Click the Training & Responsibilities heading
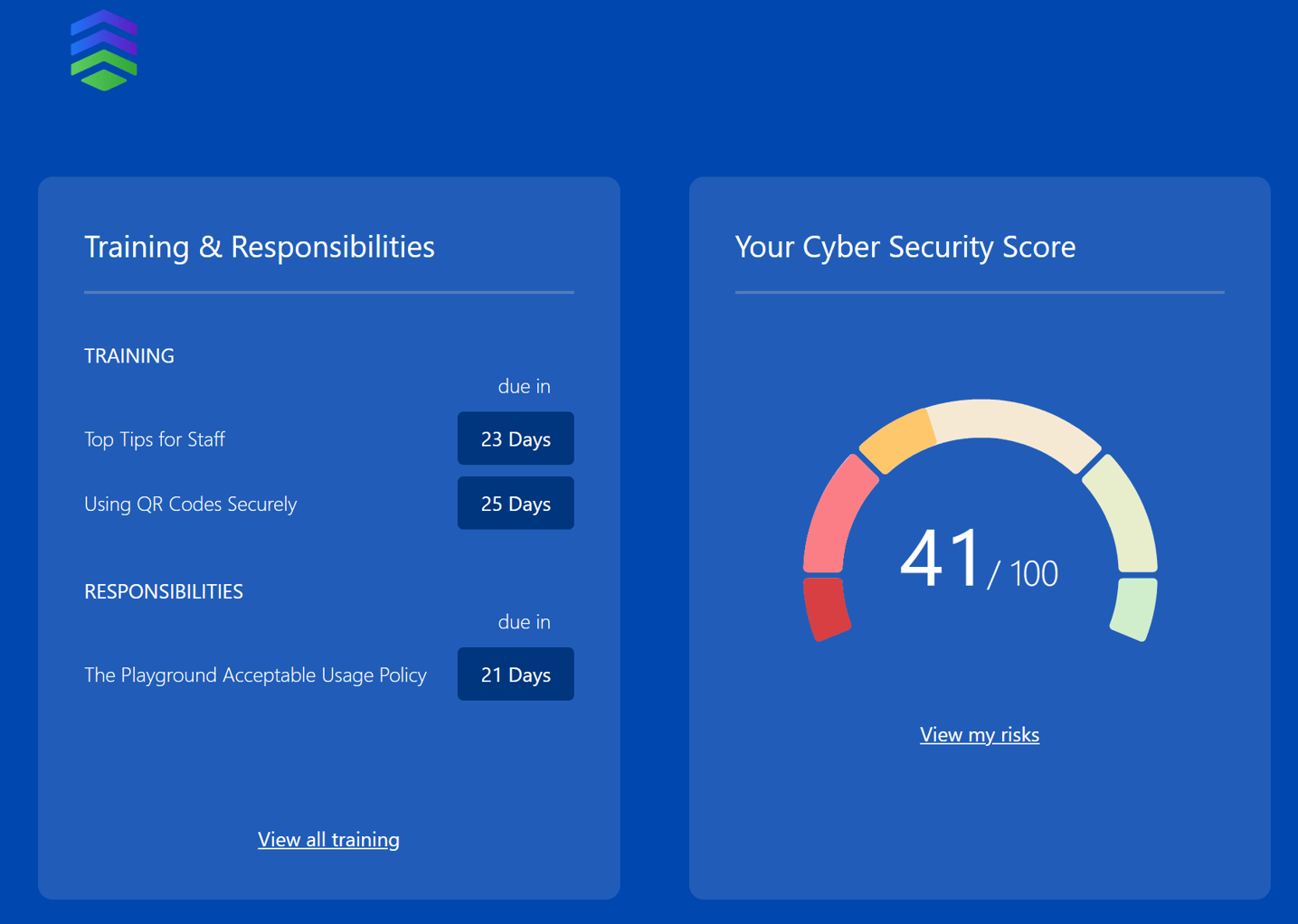 click(x=260, y=247)
